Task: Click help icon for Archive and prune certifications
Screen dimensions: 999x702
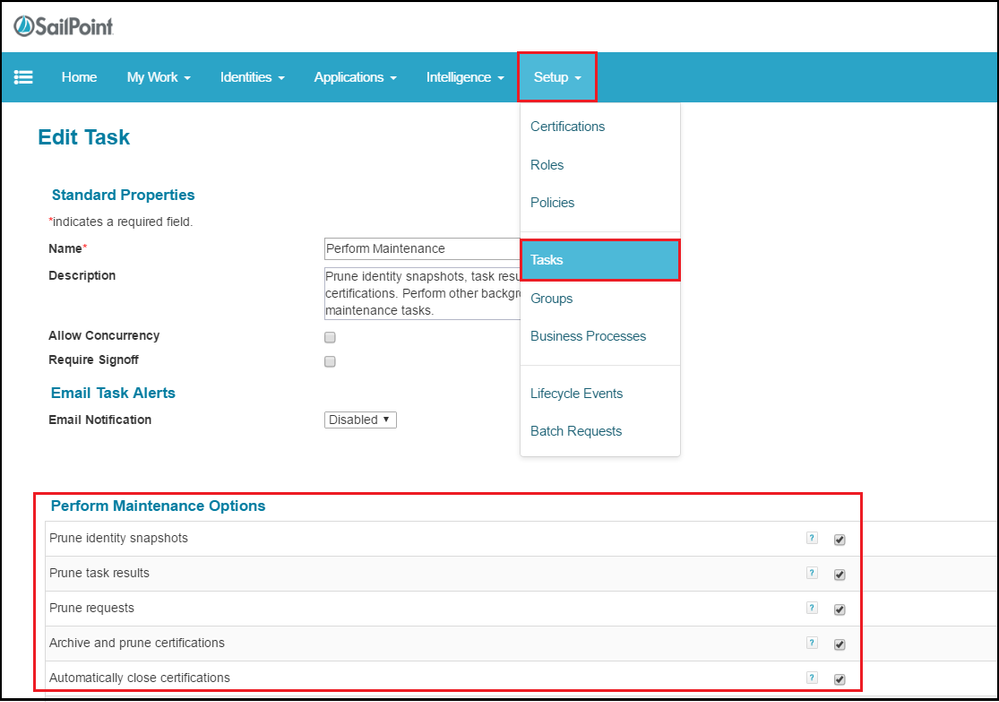Action: pyautogui.click(x=812, y=643)
